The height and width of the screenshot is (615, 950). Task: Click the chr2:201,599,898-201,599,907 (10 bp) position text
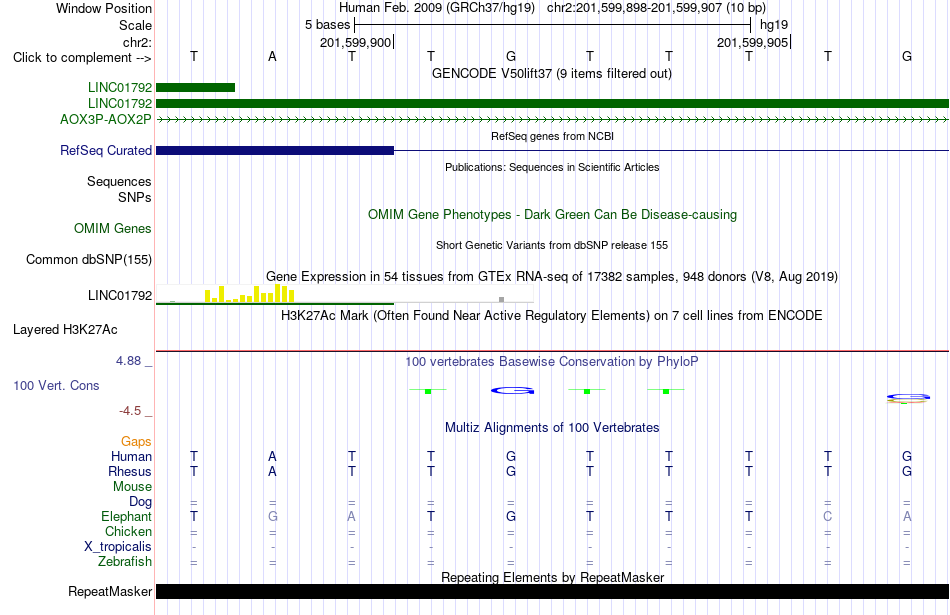(656, 8)
